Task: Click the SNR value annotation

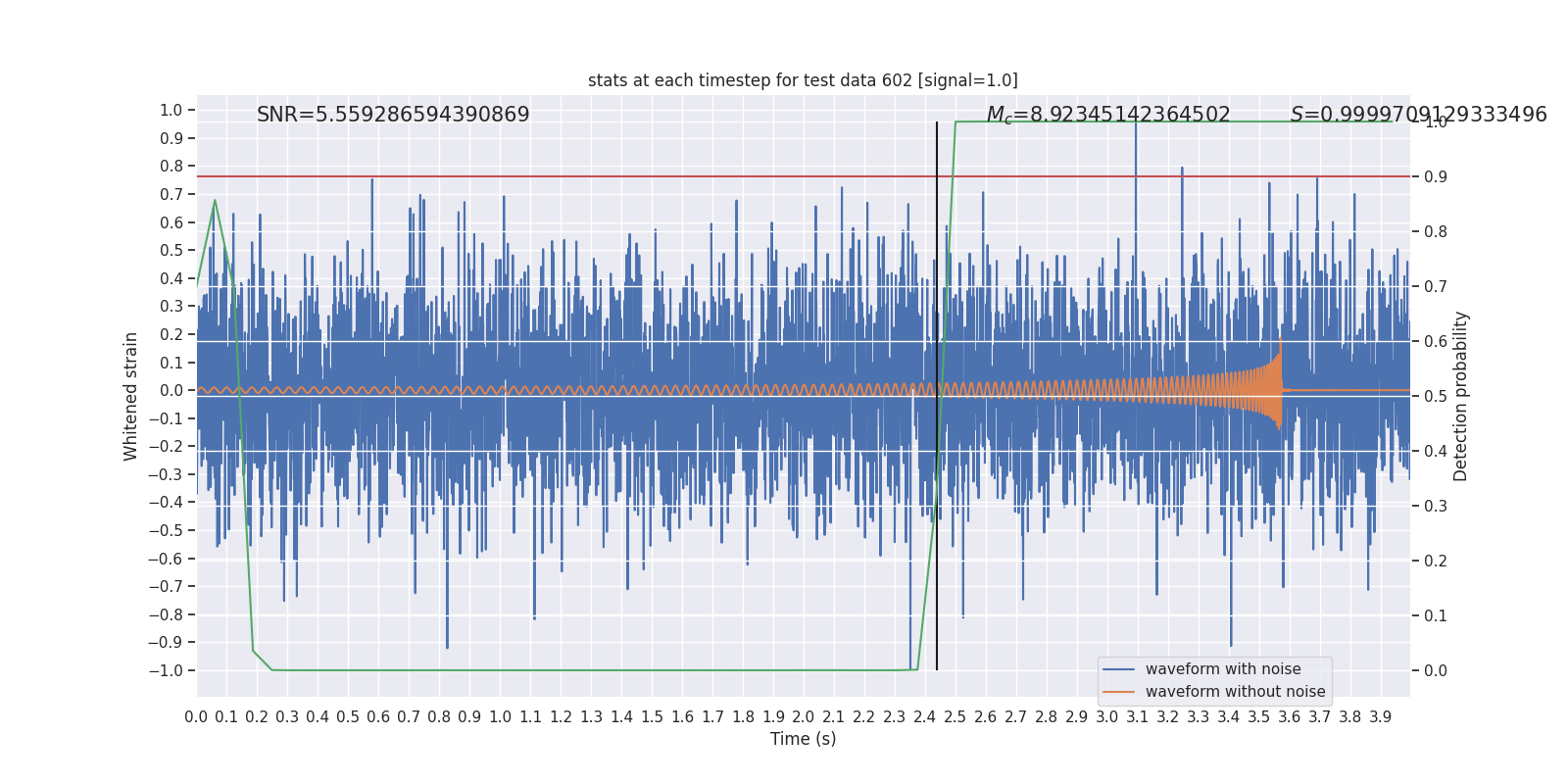Action: tap(393, 115)
